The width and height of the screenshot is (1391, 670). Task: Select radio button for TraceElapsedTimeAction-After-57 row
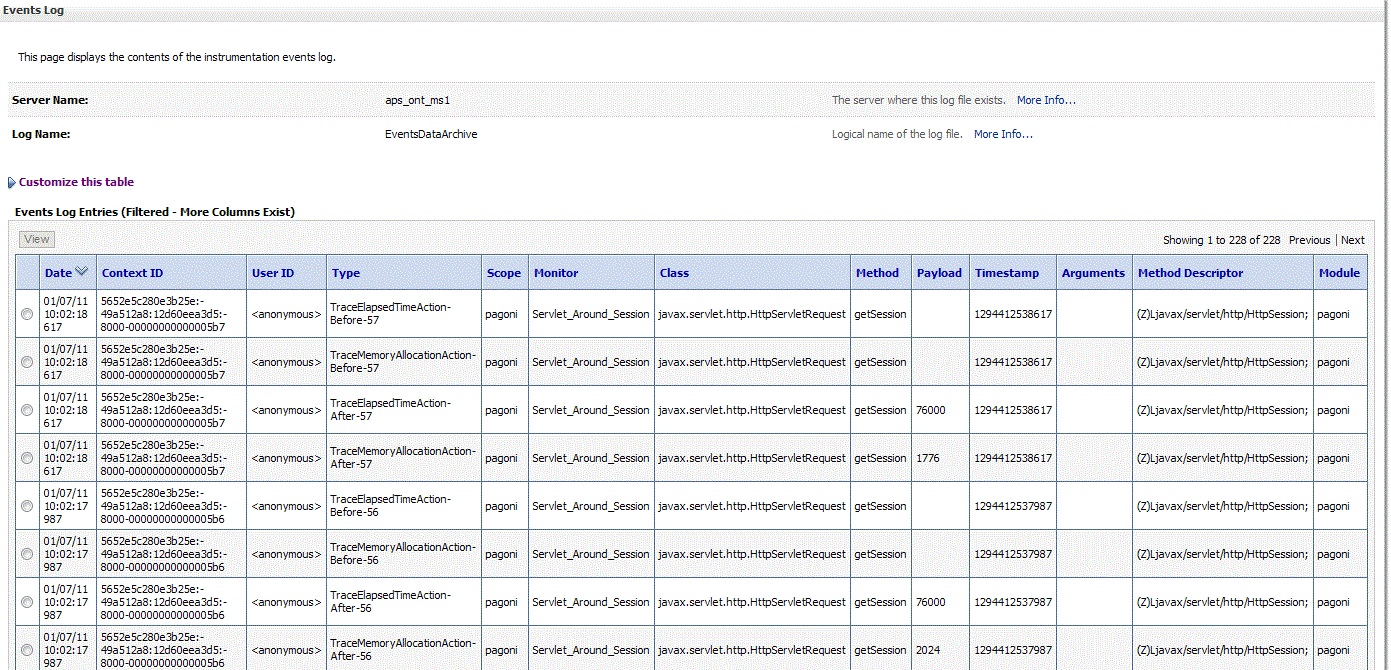(x=27, y=410)
